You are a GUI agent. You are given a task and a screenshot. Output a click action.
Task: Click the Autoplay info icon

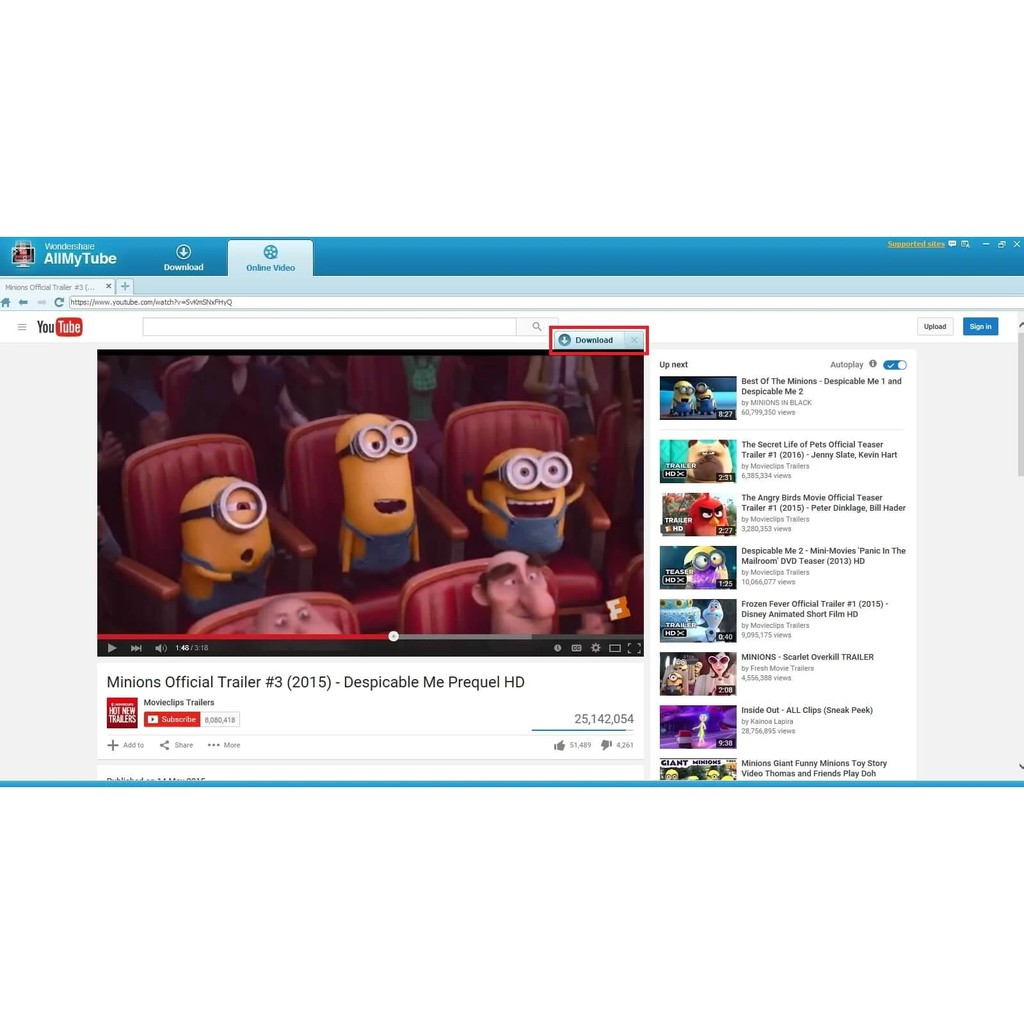872,364
